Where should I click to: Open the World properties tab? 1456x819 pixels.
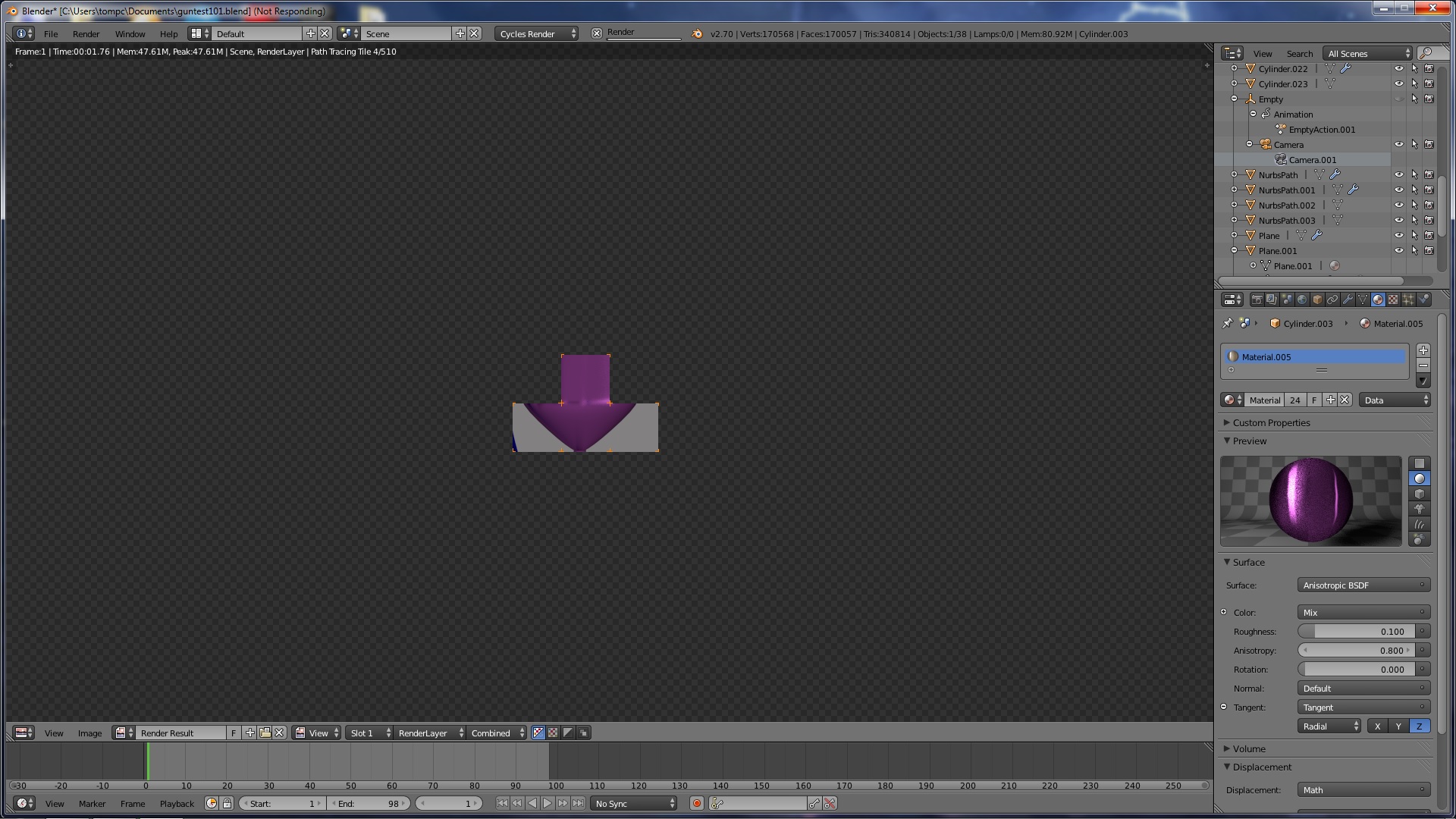pyautogui.click(x=1302, y=300)
